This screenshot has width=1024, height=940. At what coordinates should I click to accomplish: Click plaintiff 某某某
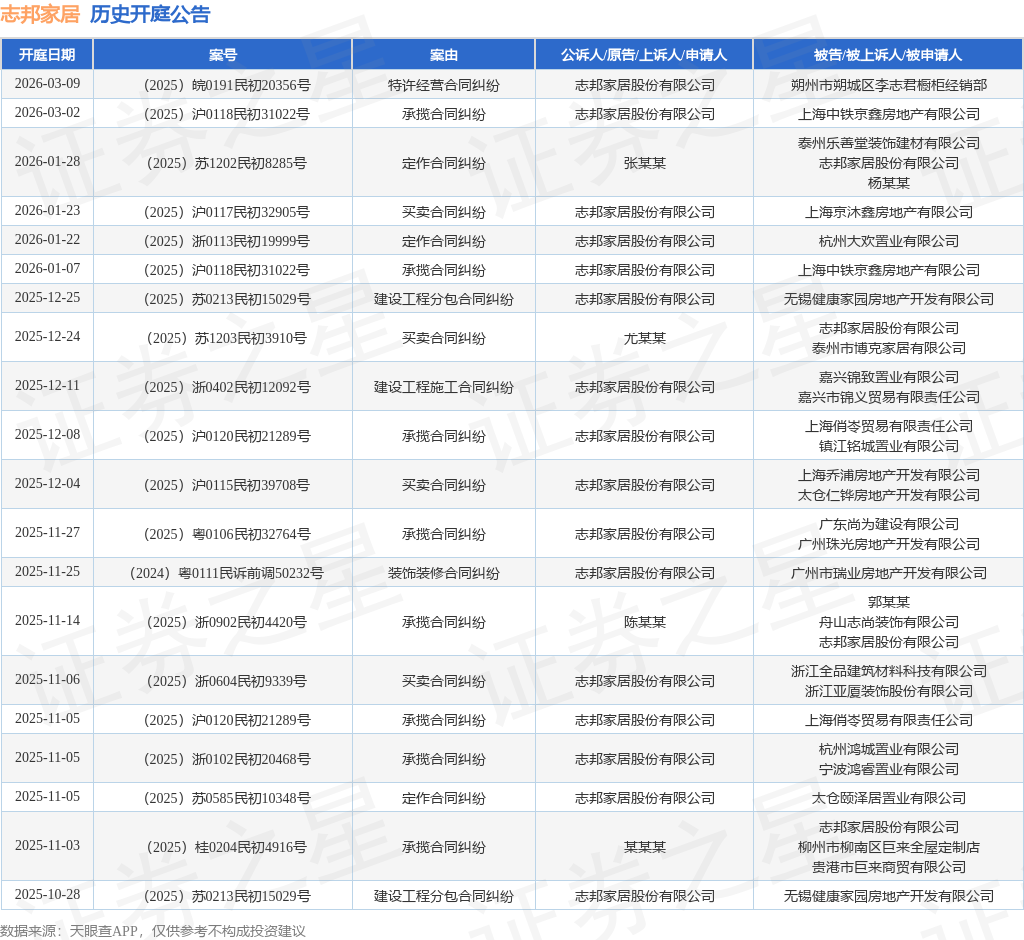[645, 847]
